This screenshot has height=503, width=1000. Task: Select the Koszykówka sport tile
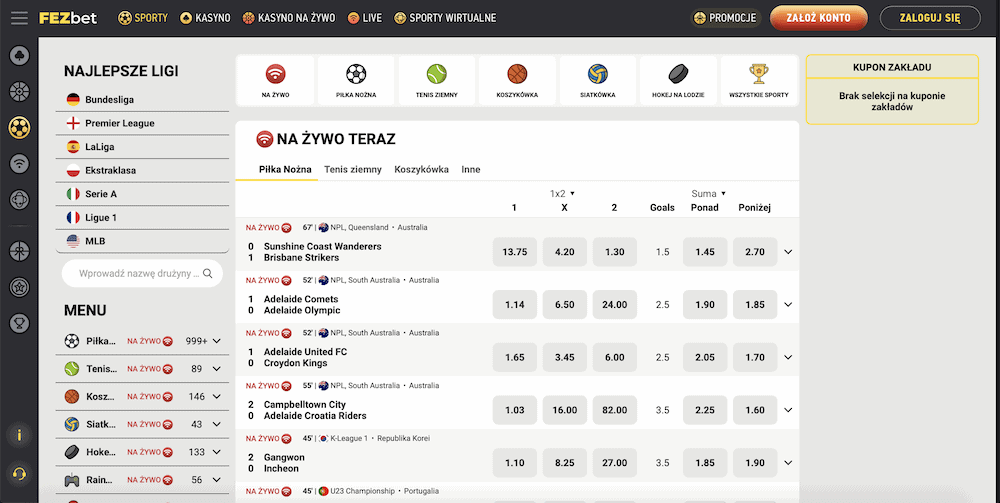click(517, 81)
